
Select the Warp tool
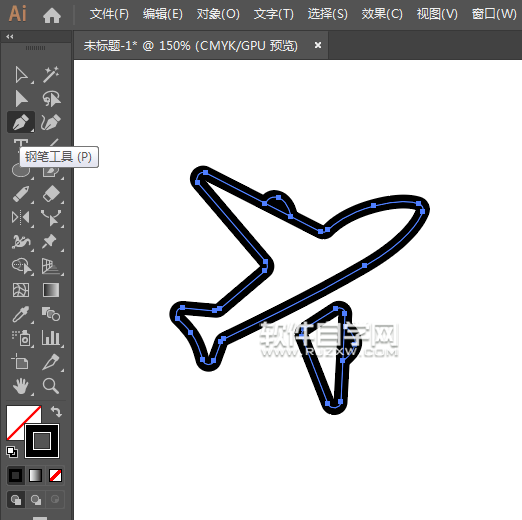tap(21, 242)
